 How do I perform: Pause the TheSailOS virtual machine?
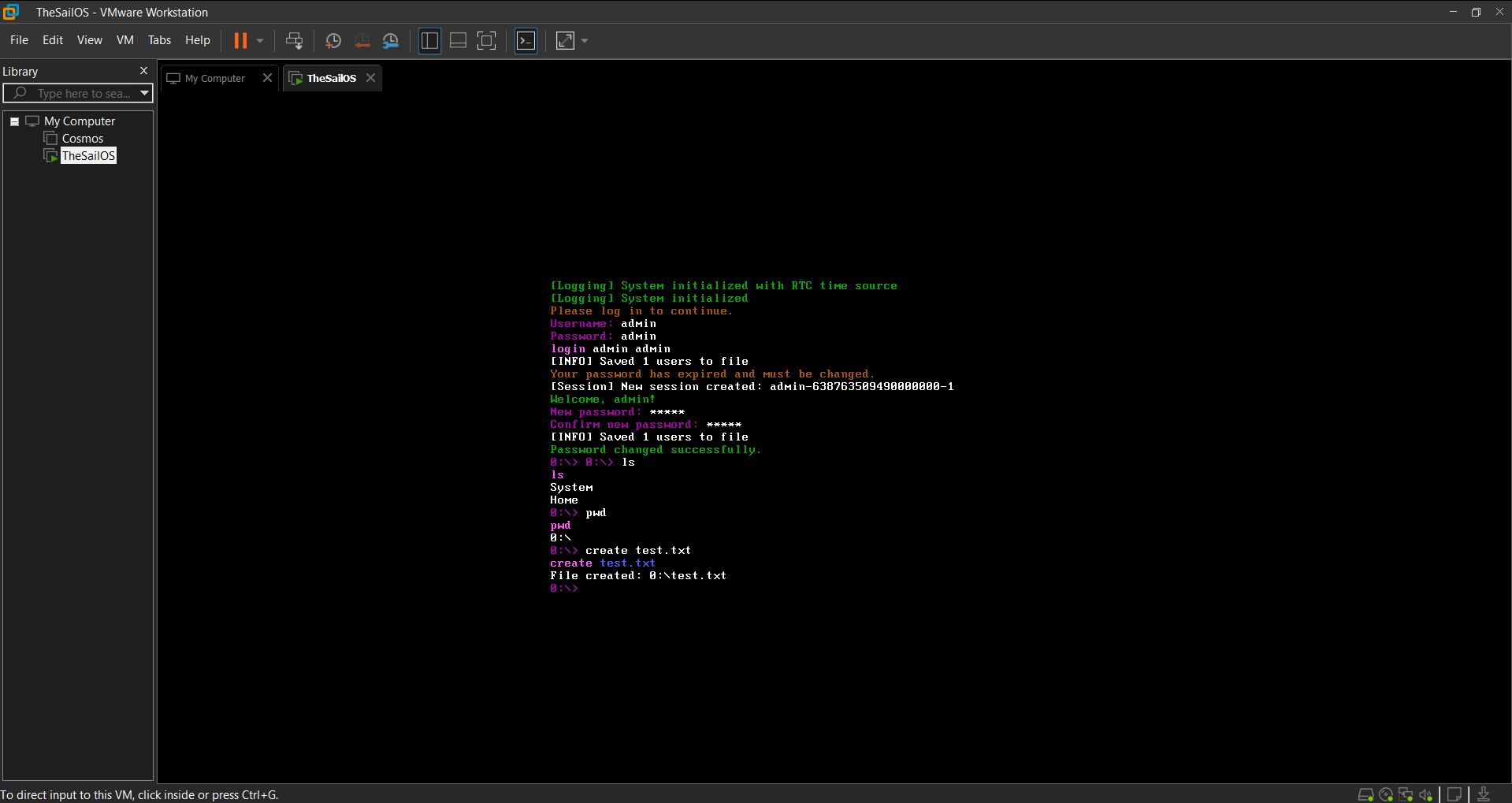[240, 41]
